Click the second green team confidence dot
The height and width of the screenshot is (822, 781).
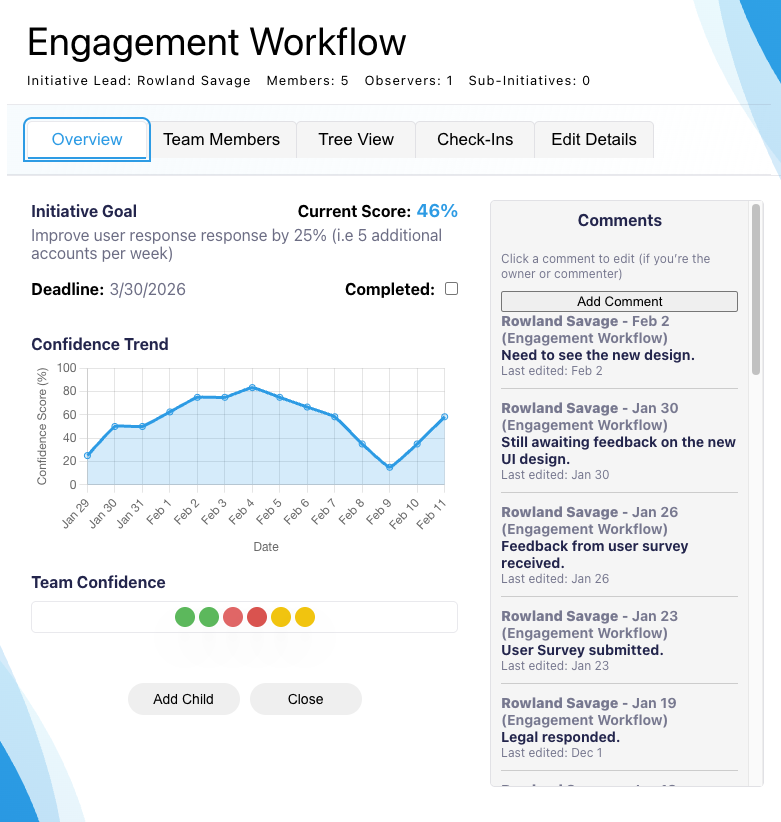tap(209, 617)
